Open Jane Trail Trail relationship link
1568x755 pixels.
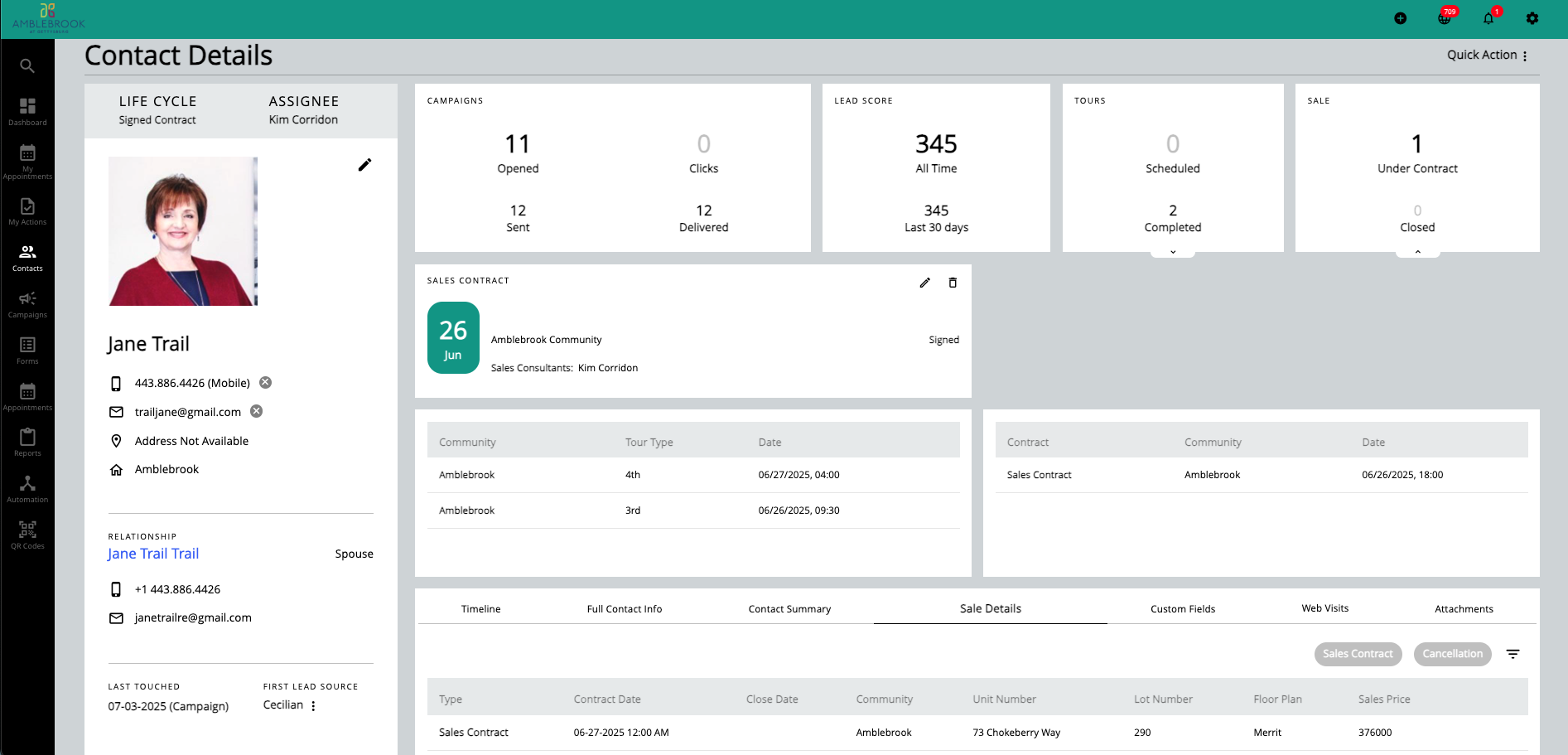click(x=153, y=554)
